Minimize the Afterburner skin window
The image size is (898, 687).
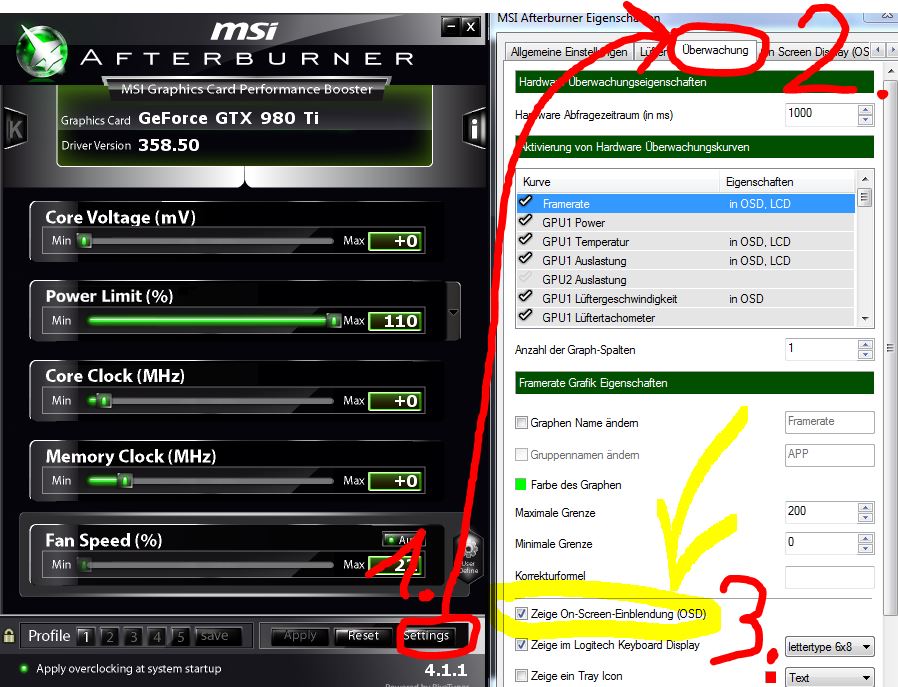pyautogui.click(x=451, y=26)
